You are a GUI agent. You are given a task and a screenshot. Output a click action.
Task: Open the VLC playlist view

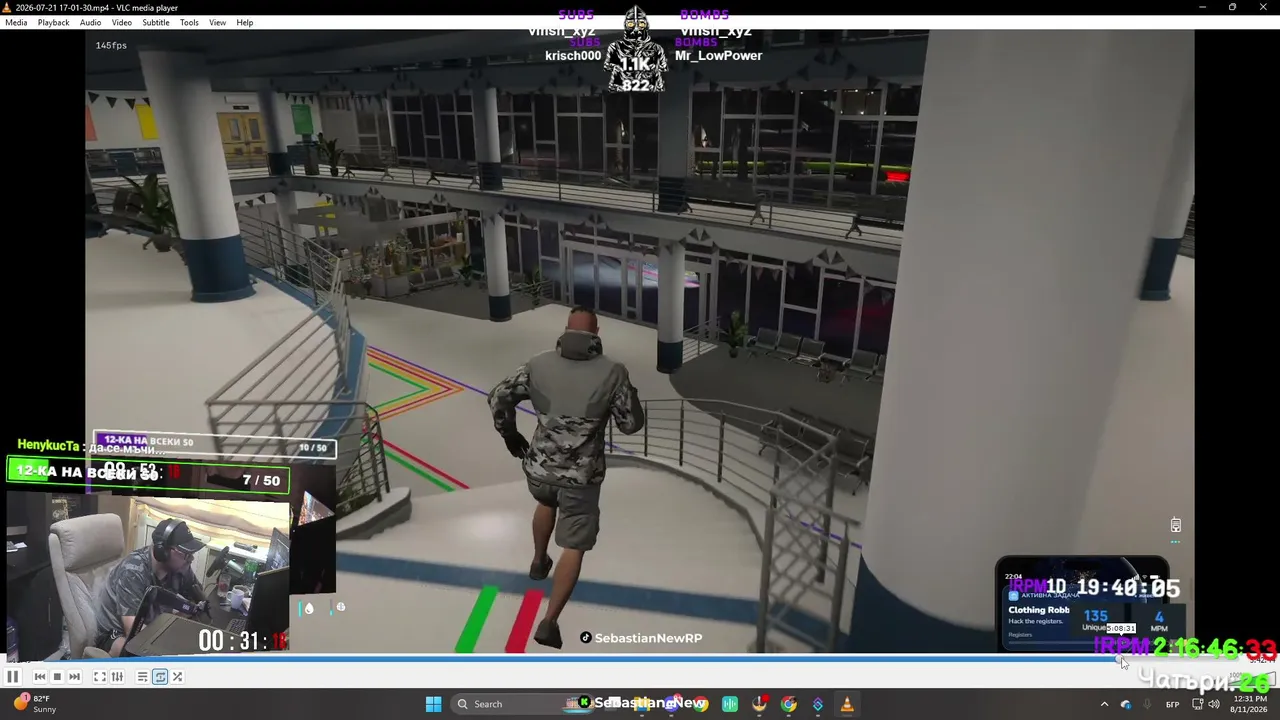[x=142, y=677]
